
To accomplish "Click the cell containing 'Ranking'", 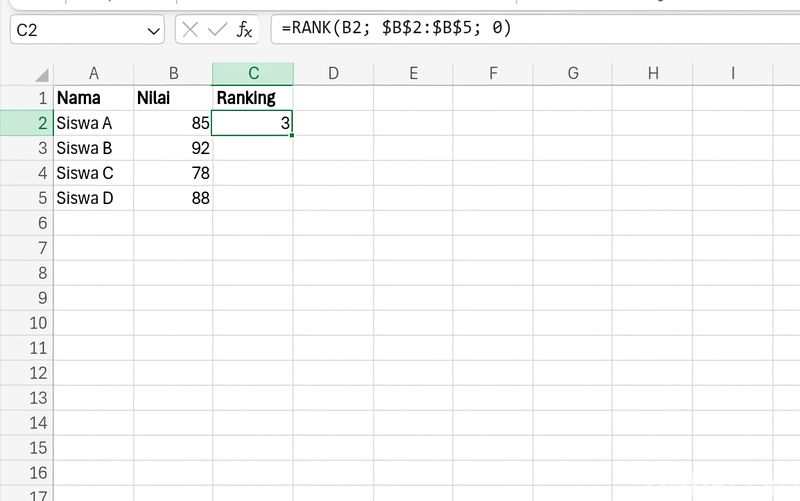I will 253,98.
